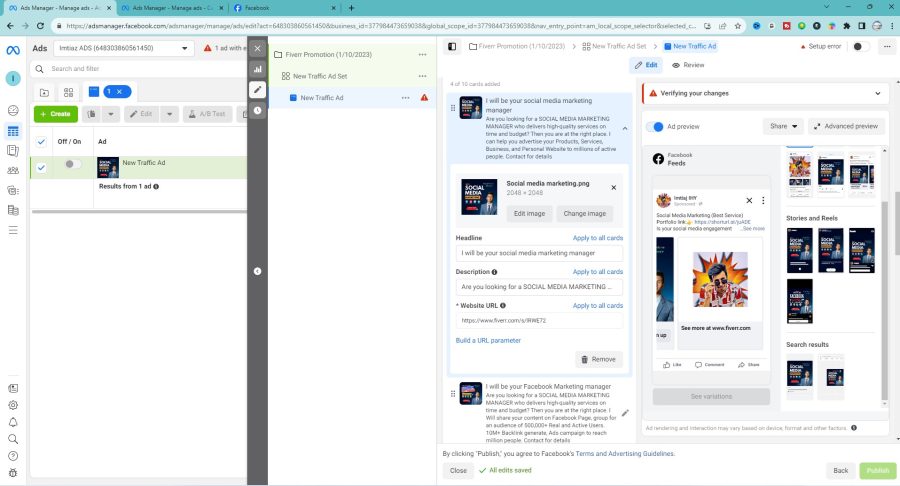900x486 pixels.
Task: Click Fiverr Promotion breadcrumb link
Action: pyautogui.click(x=521, y=46)
